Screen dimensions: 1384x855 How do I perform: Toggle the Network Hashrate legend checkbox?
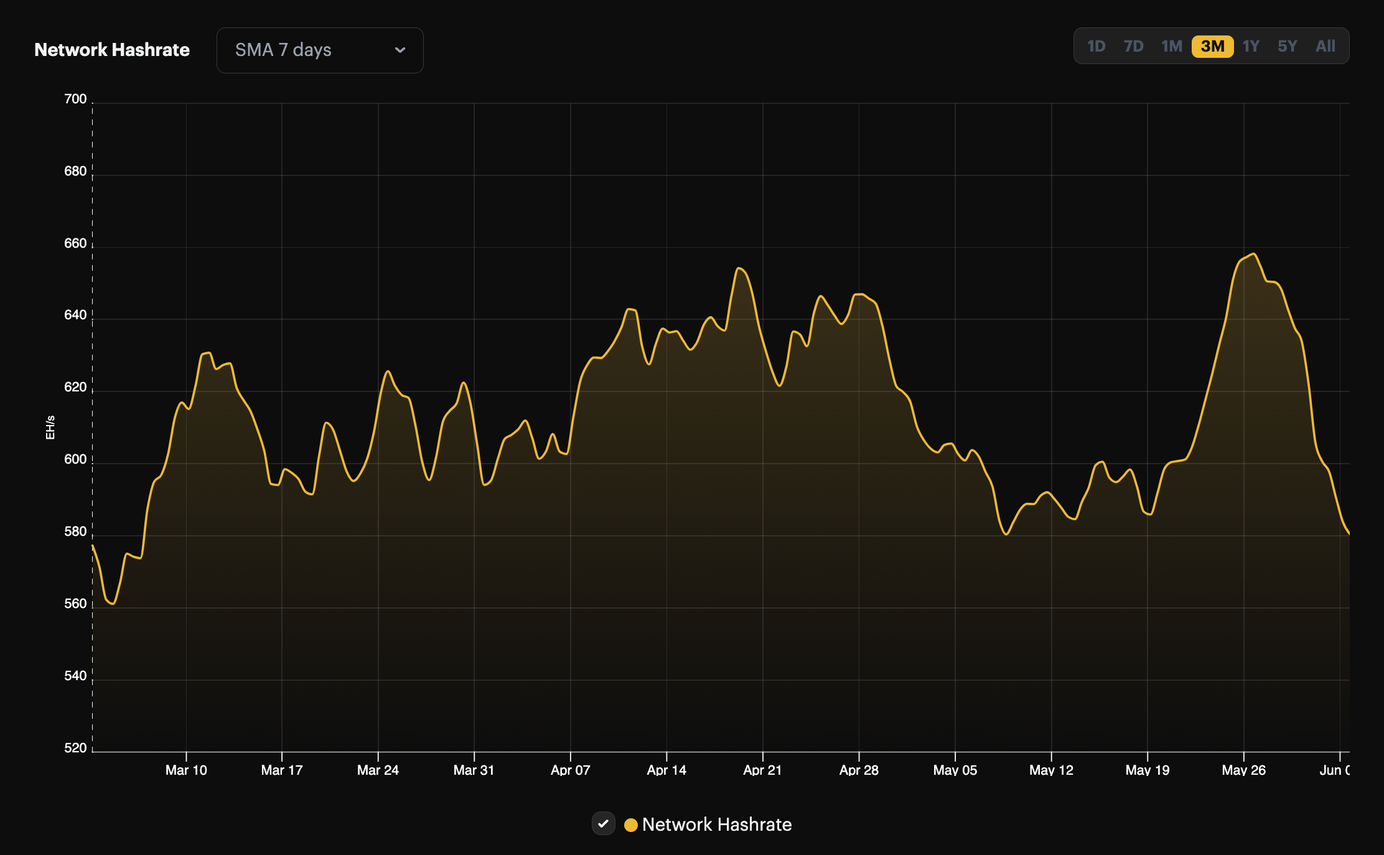(x=603, y=824)
